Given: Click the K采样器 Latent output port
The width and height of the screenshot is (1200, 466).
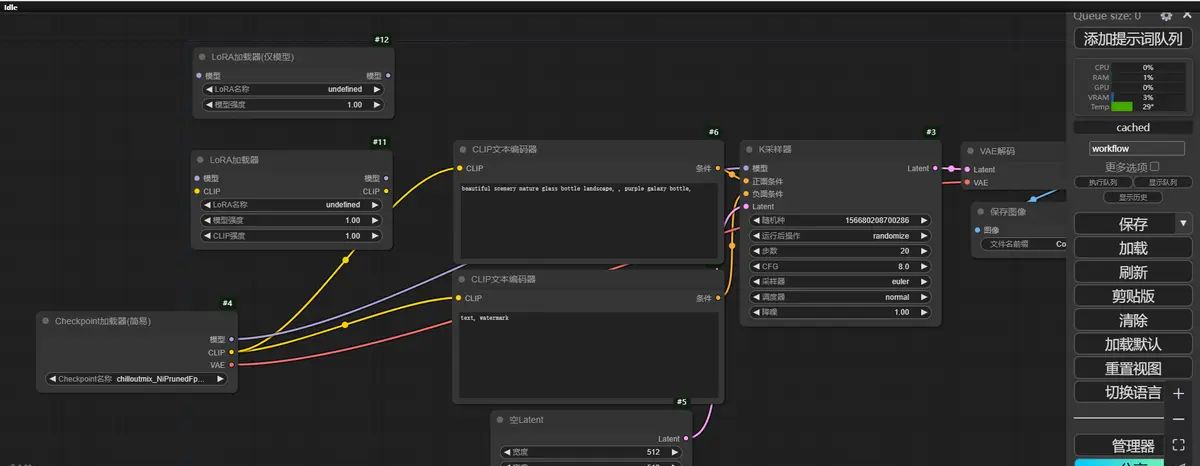Looking at the screenshot, I should [935, 169].
